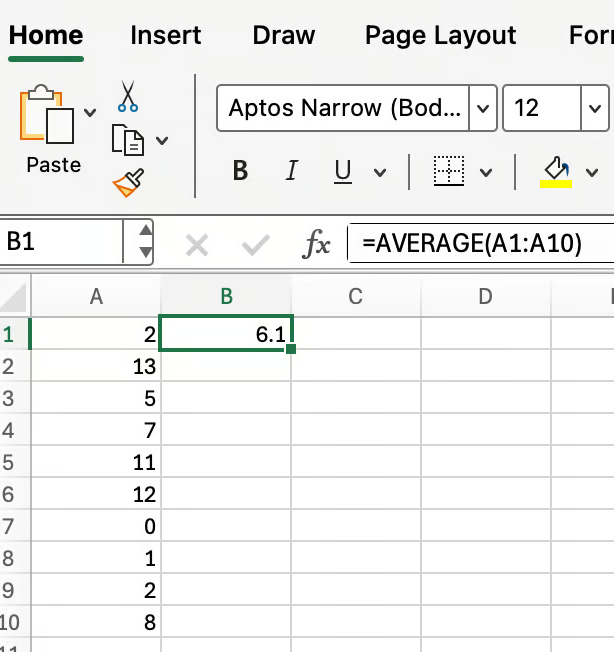614x652 pixels.
Task: Click the Copy icon
Action: (127, 139)
